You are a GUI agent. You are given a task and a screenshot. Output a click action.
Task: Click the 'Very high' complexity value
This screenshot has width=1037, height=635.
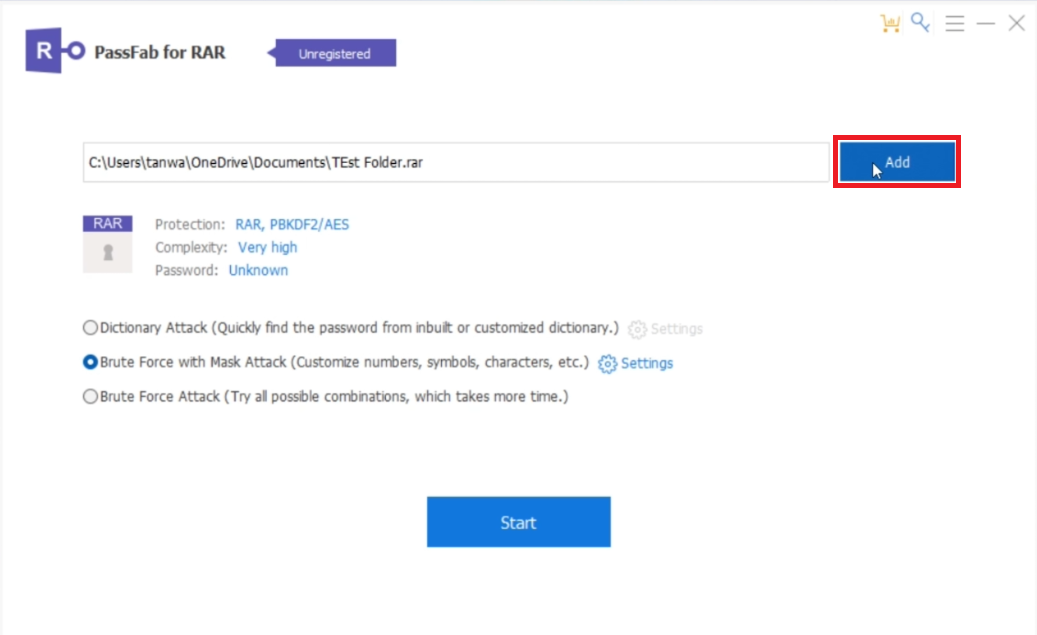(267, 247)
